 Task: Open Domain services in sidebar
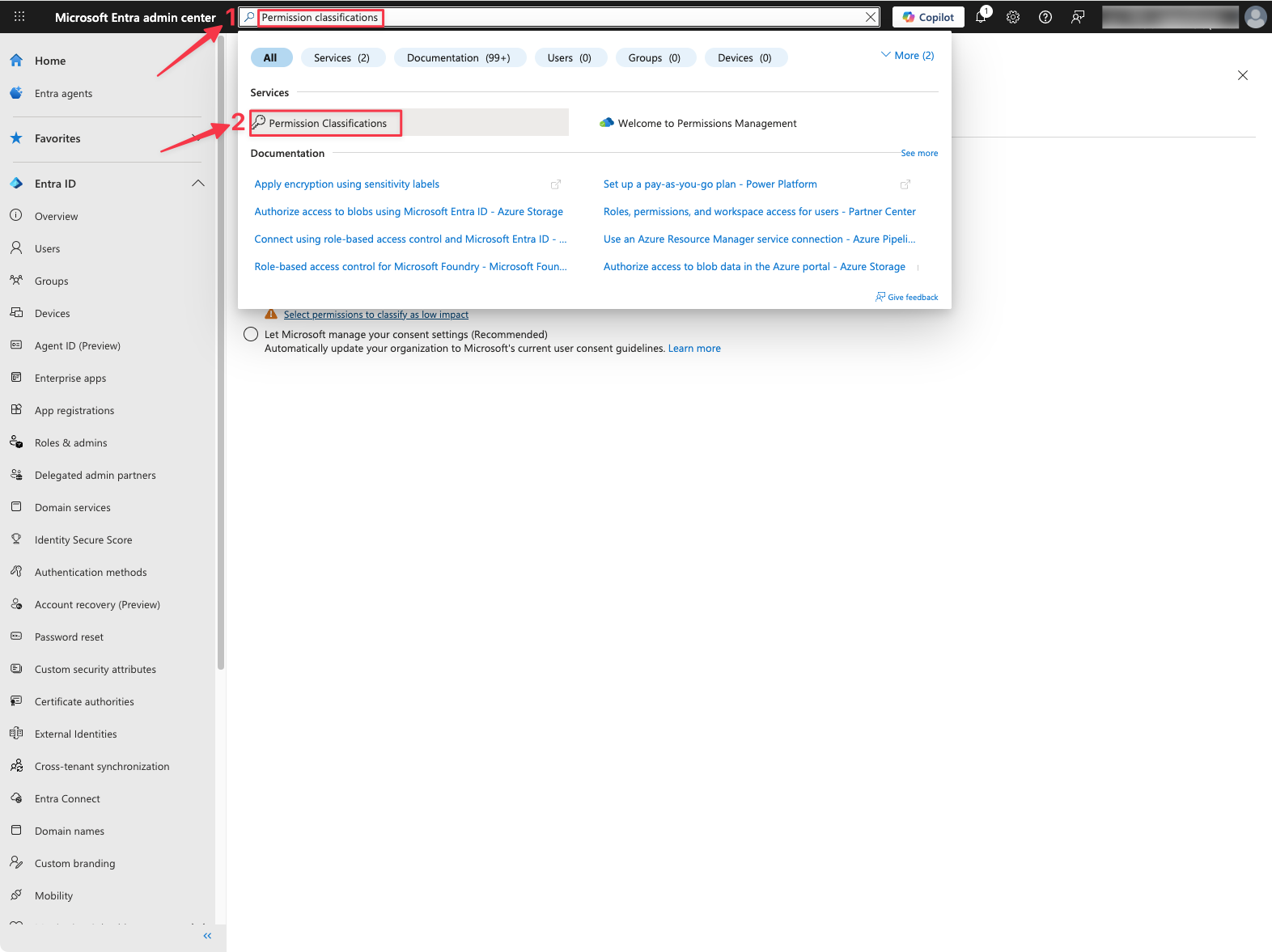click(x=73, y=507)
